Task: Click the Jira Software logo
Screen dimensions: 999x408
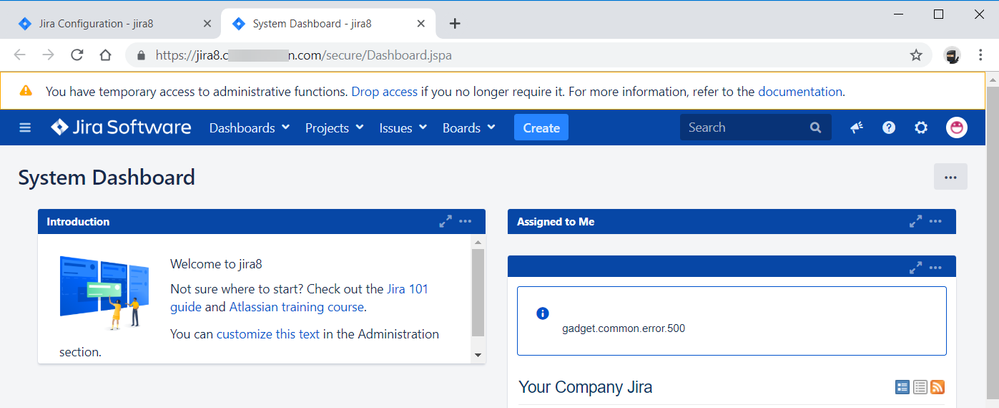Action: (x=121, y=127)
